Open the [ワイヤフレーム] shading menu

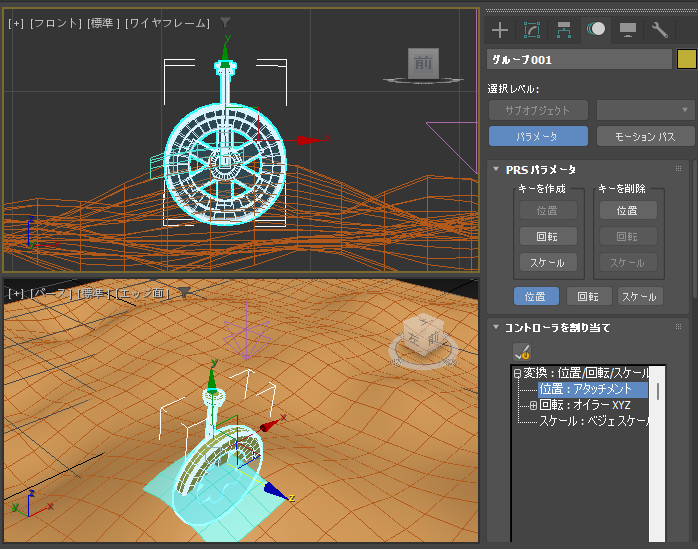[167, 23]
